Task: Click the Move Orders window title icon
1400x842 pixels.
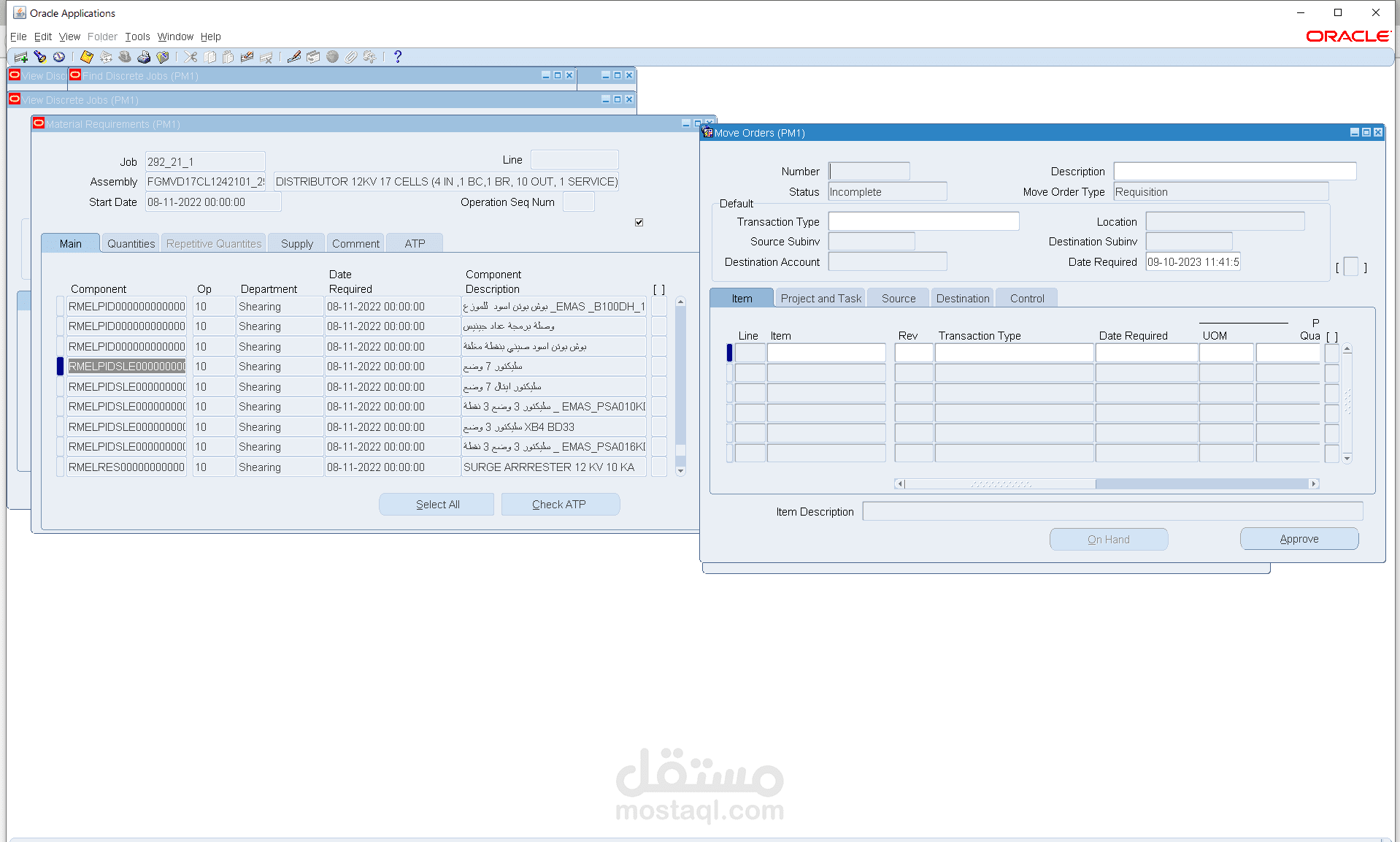Action: click(707, 132)
